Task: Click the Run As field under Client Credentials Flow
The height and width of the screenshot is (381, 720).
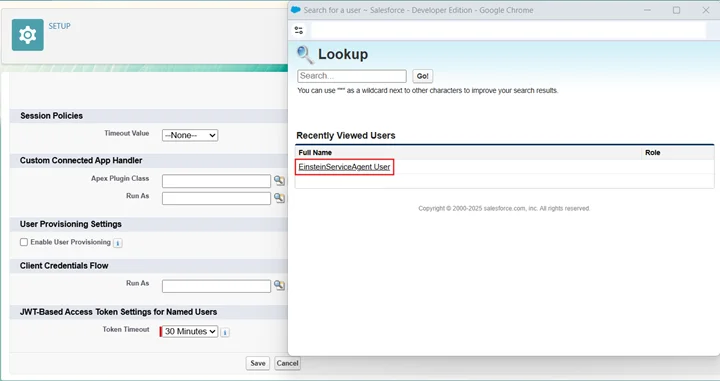Action: click(x=216, y=286)
